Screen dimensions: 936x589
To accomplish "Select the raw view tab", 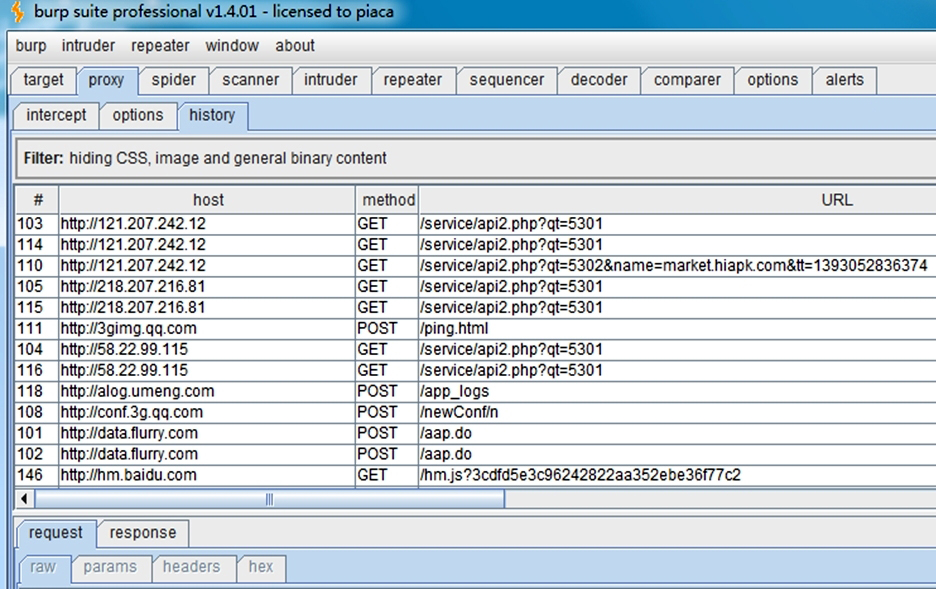I will click(x=43, y=567).
